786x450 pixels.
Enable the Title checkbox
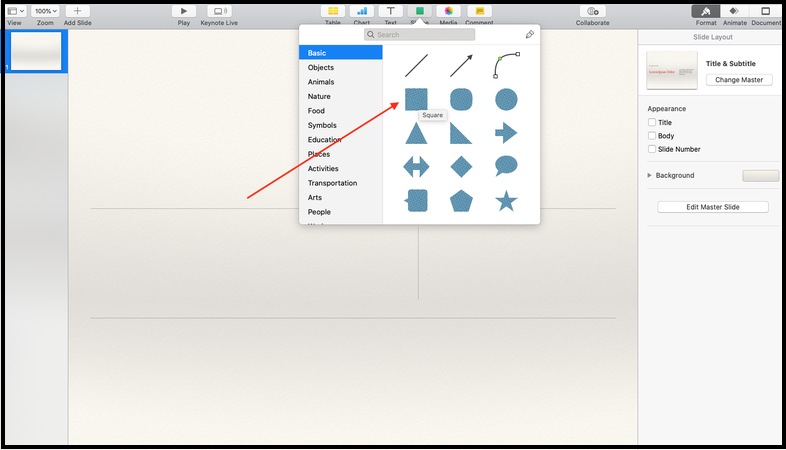[652, 122]
